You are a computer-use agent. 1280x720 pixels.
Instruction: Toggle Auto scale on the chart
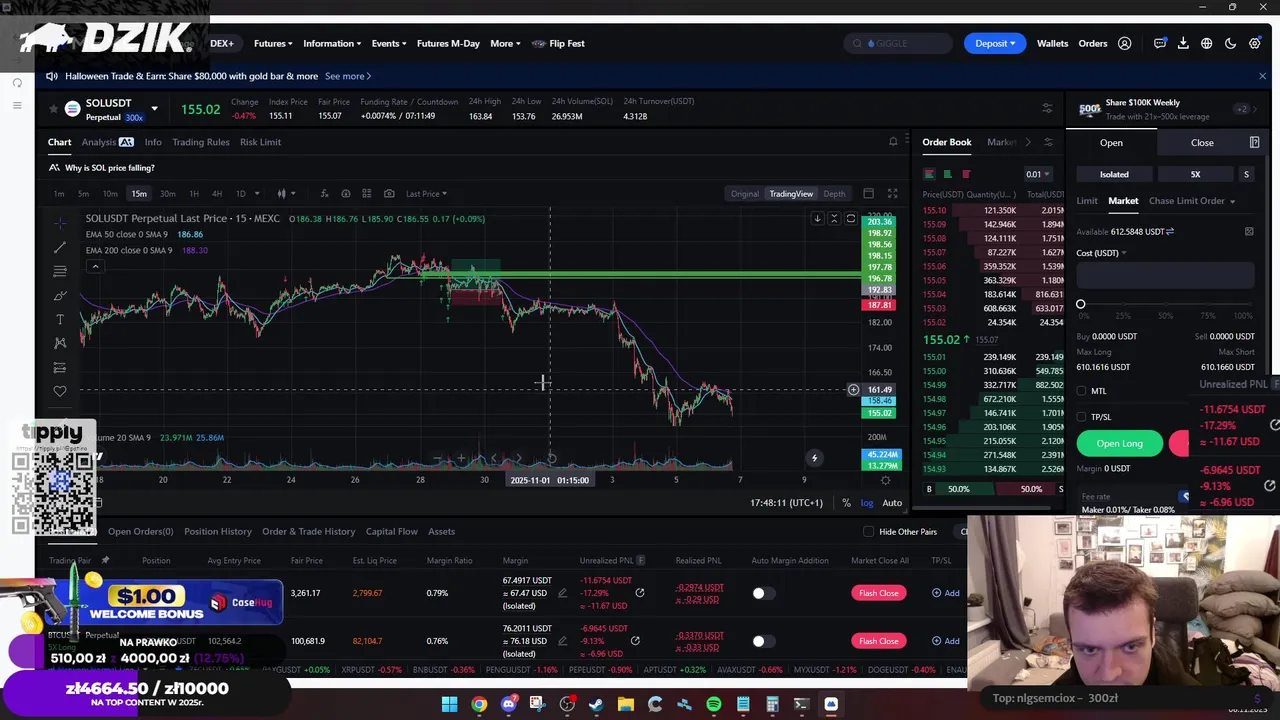(x=892, y=503)
